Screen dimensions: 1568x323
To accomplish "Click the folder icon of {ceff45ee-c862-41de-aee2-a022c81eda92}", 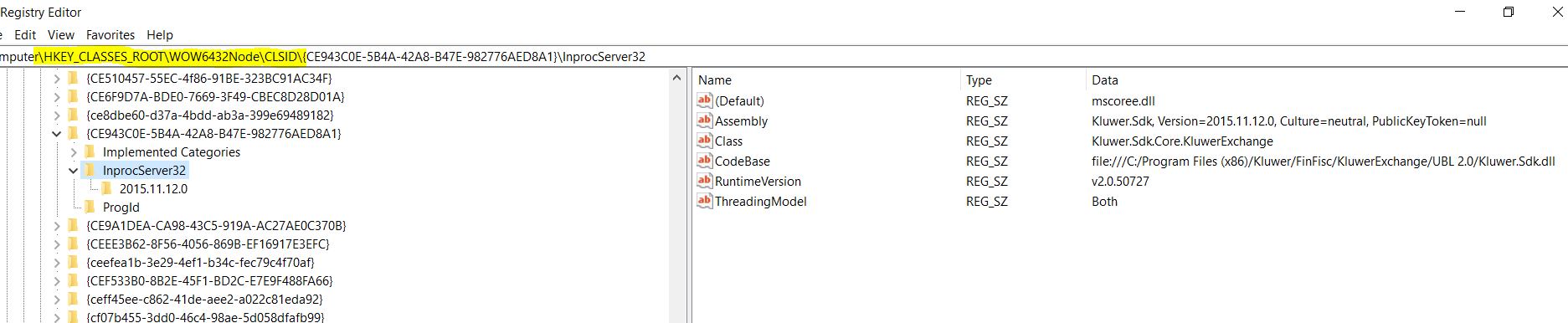I will (x=73, y=300).
